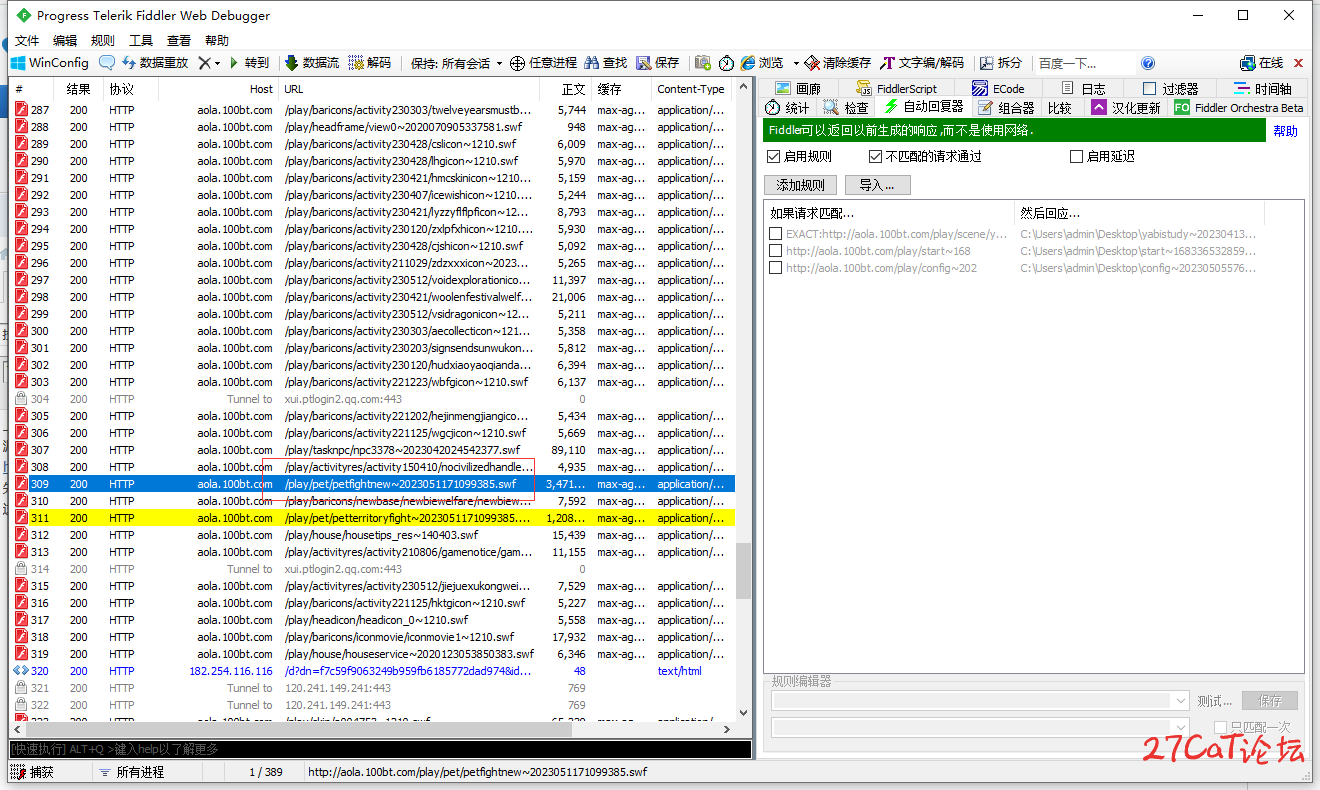Select session 320 host 182.254.116.116

(x=372, y=671)
